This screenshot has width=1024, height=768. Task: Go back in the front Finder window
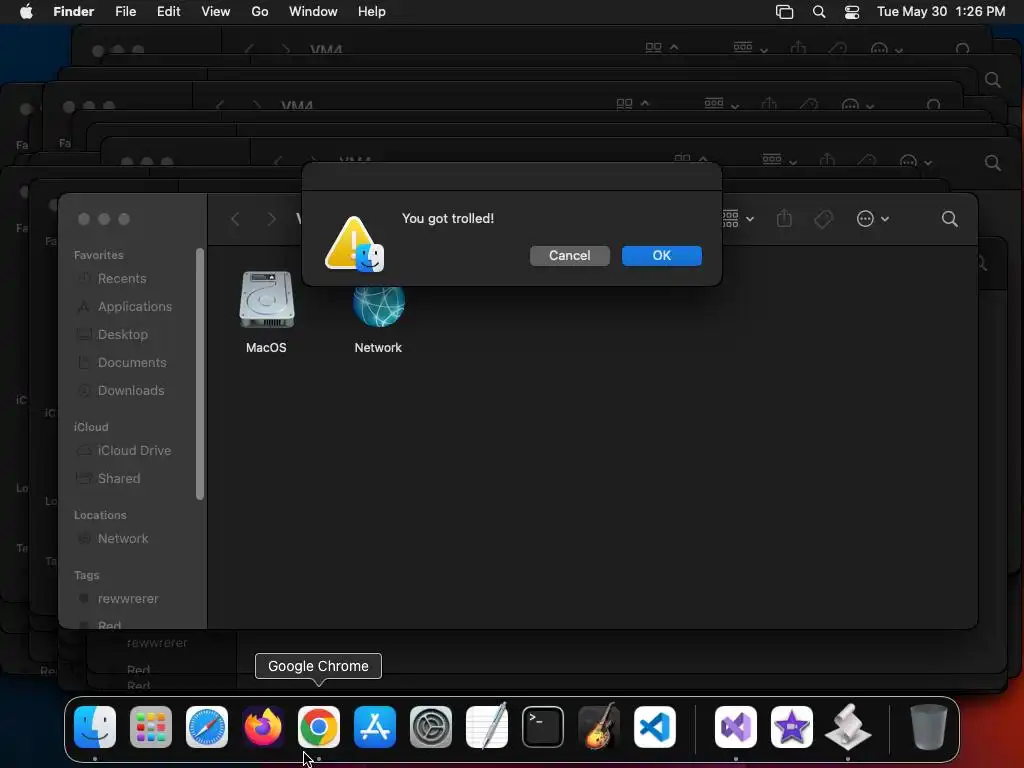[235, 219]
